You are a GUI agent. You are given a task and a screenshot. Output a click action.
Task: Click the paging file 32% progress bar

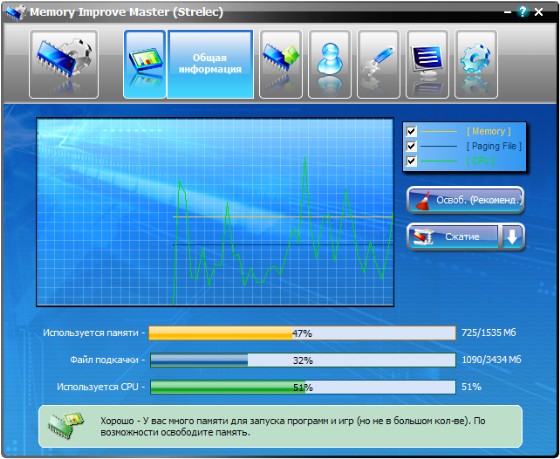[303, 360]
